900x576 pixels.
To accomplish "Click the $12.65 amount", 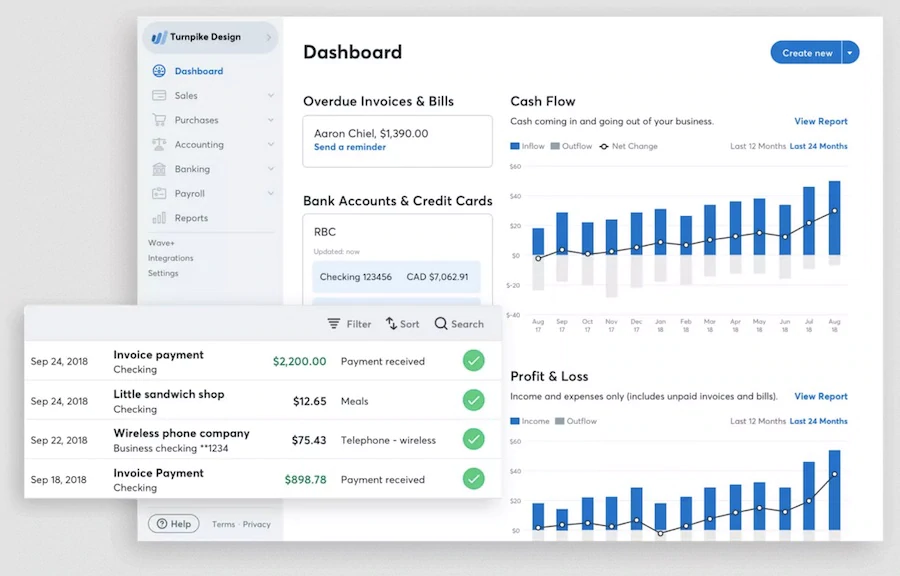I will tap(309, 401).
